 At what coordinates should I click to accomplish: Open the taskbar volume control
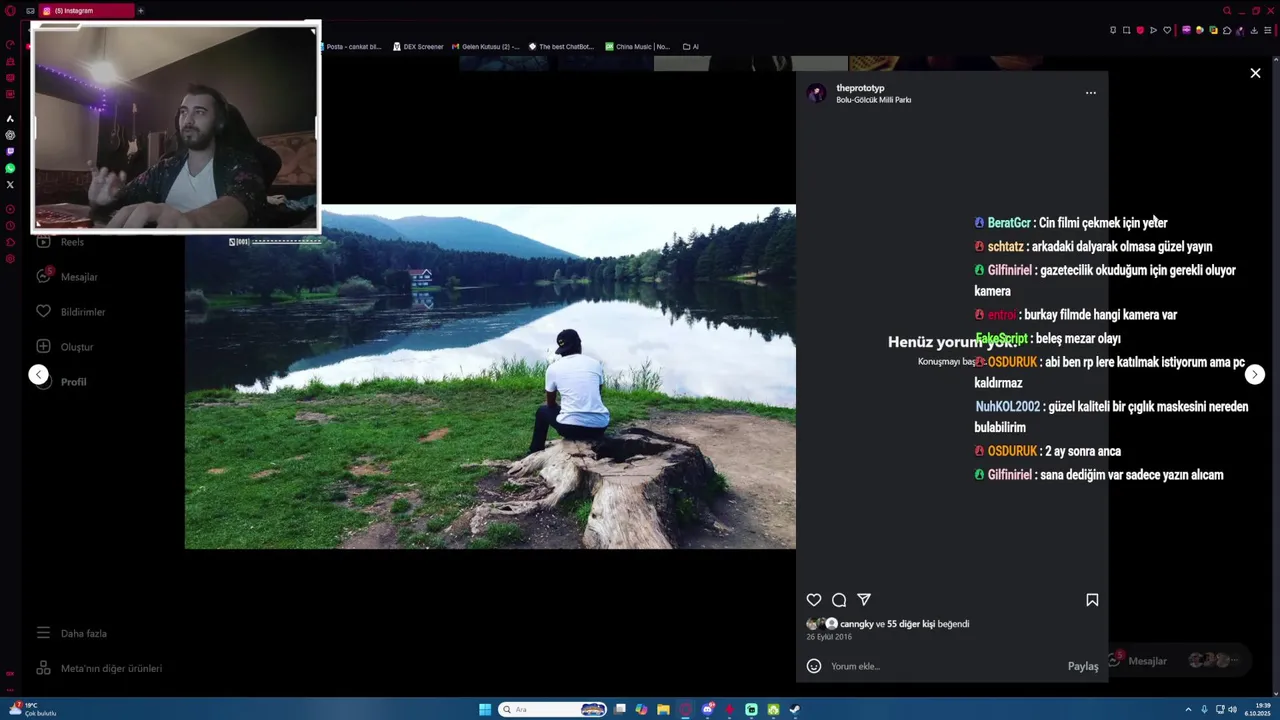click(x=1232, y=710)
